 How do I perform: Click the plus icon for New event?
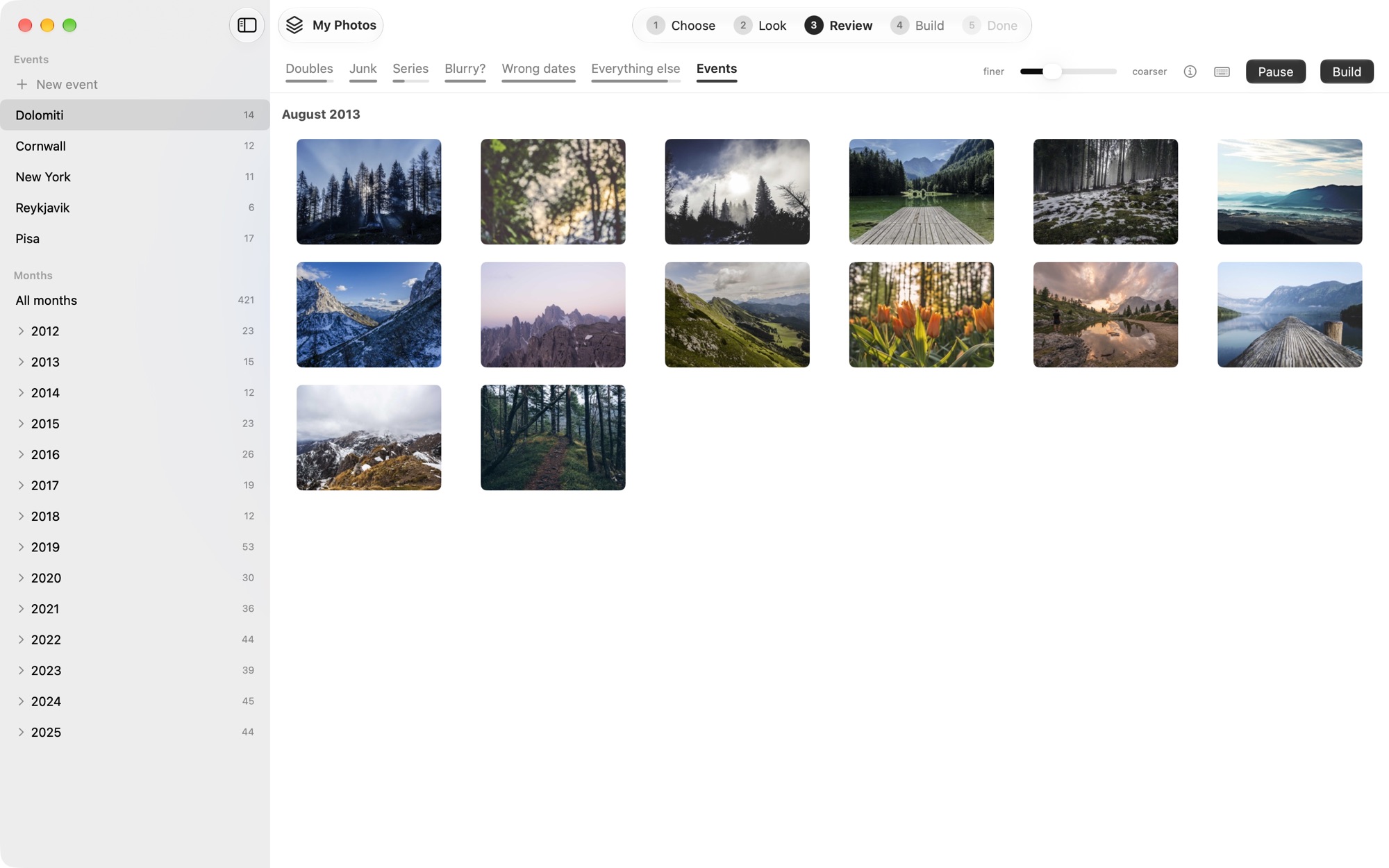(22, 84)
